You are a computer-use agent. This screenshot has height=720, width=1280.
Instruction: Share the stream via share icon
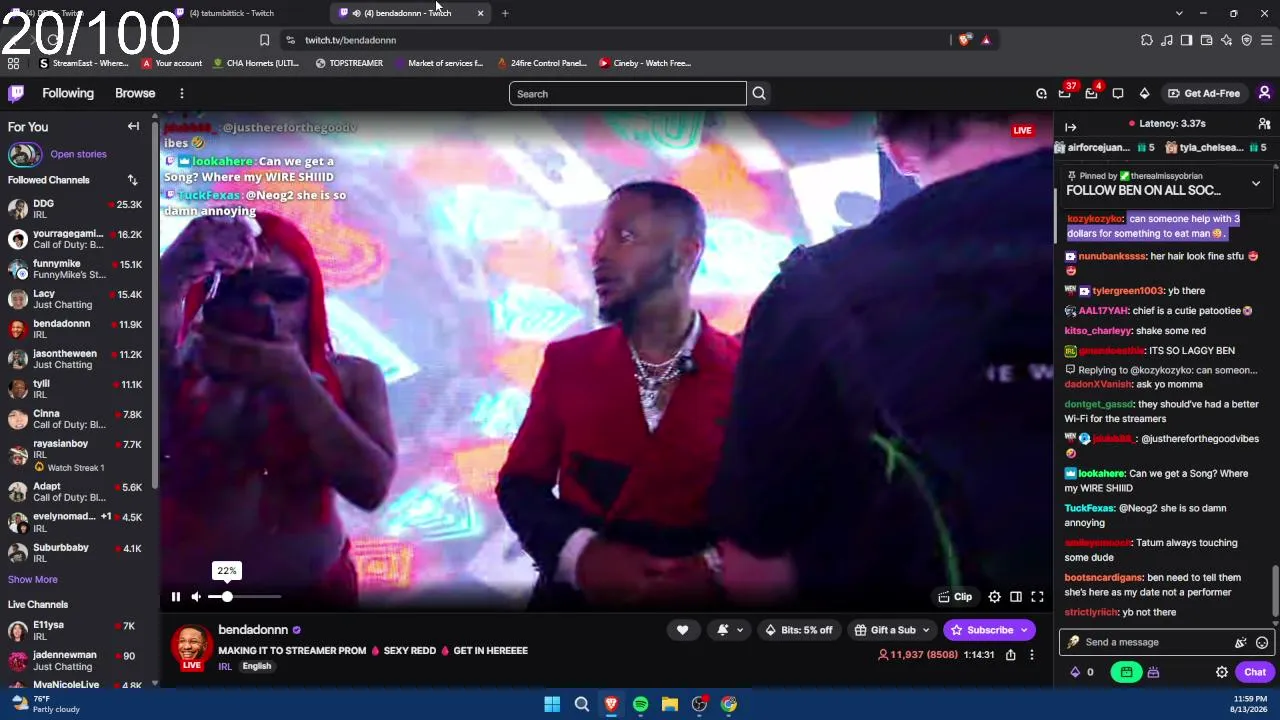(x=1010, y=655)
